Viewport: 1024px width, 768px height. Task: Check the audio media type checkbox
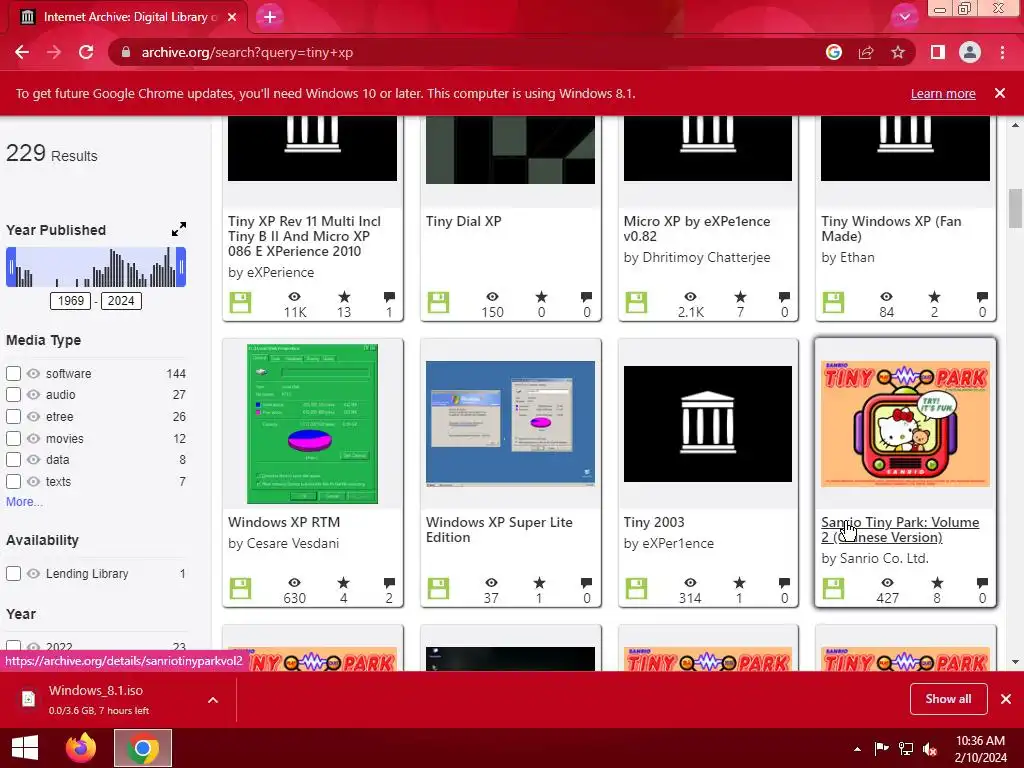pos(13,394)
